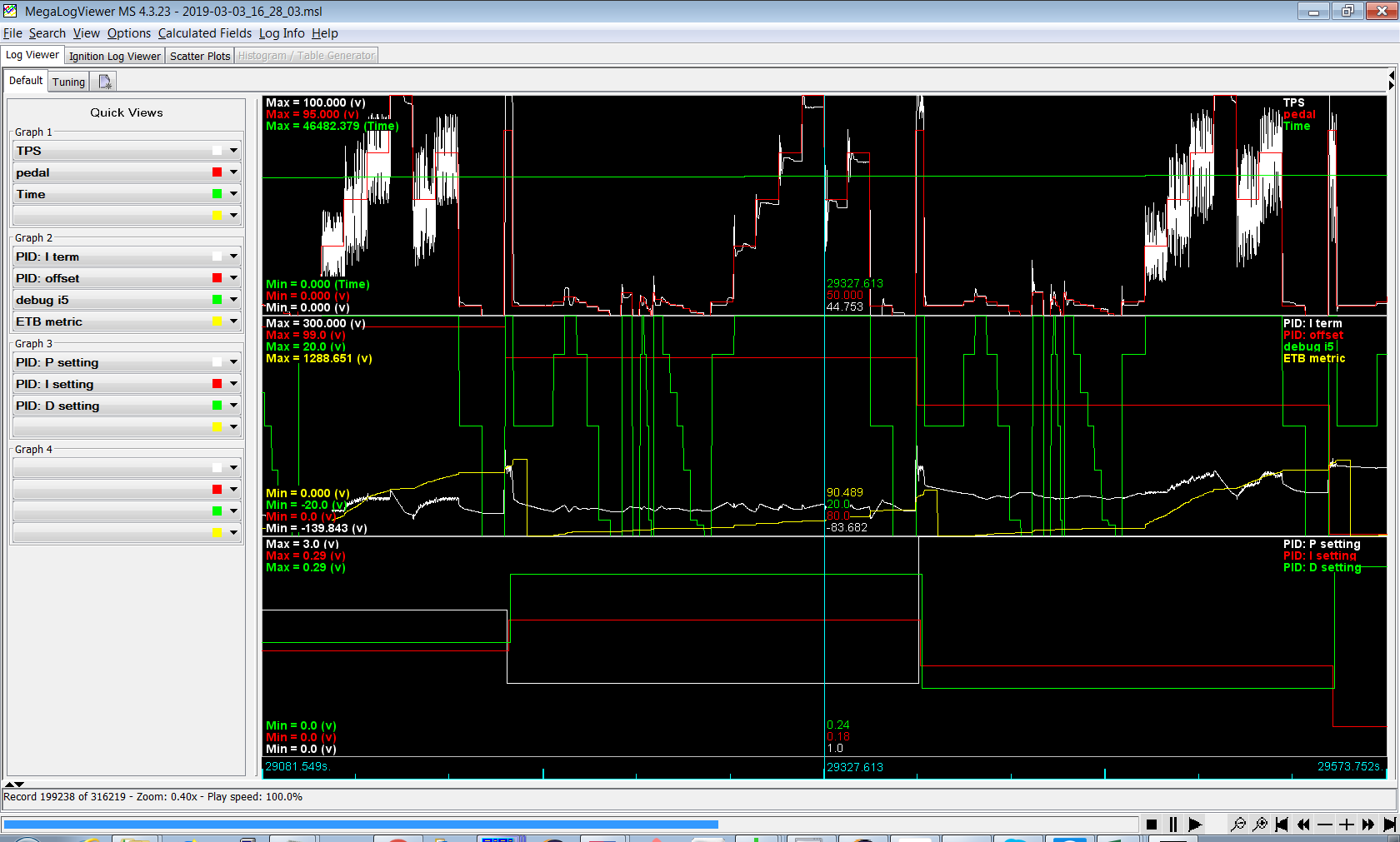Click the 44.753 TPS cursor value
The width and height of the screenshot is (1400, 842).
(845, 306)
